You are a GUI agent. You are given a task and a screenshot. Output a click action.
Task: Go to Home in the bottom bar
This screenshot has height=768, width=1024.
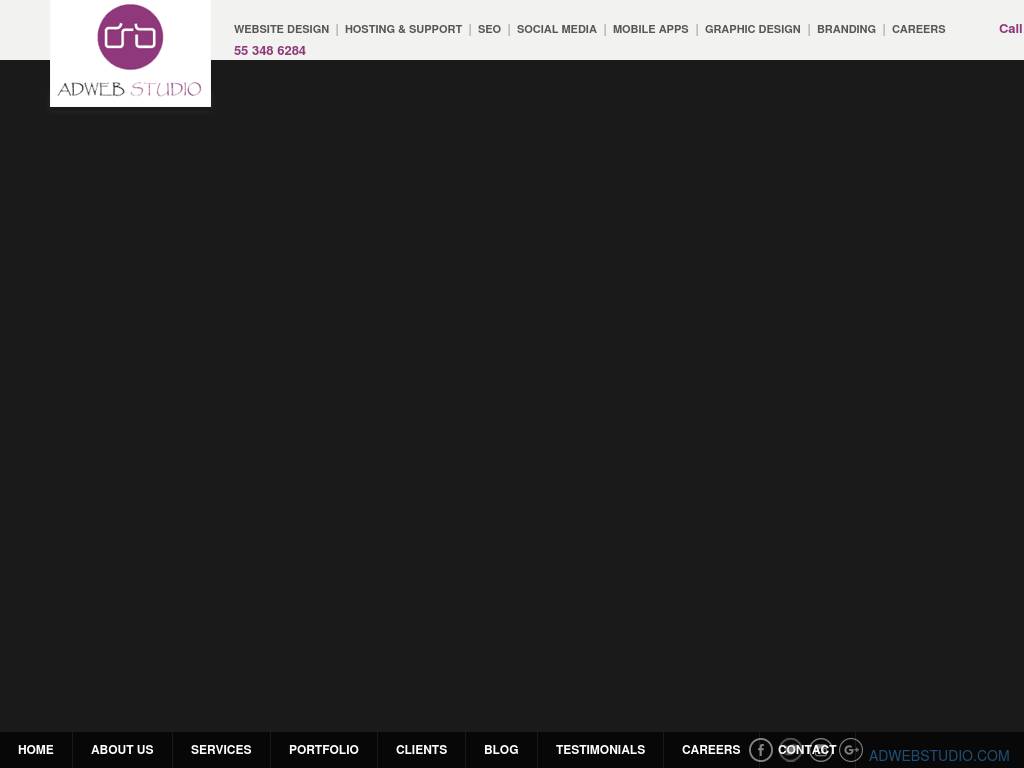[x=36, y=750]
